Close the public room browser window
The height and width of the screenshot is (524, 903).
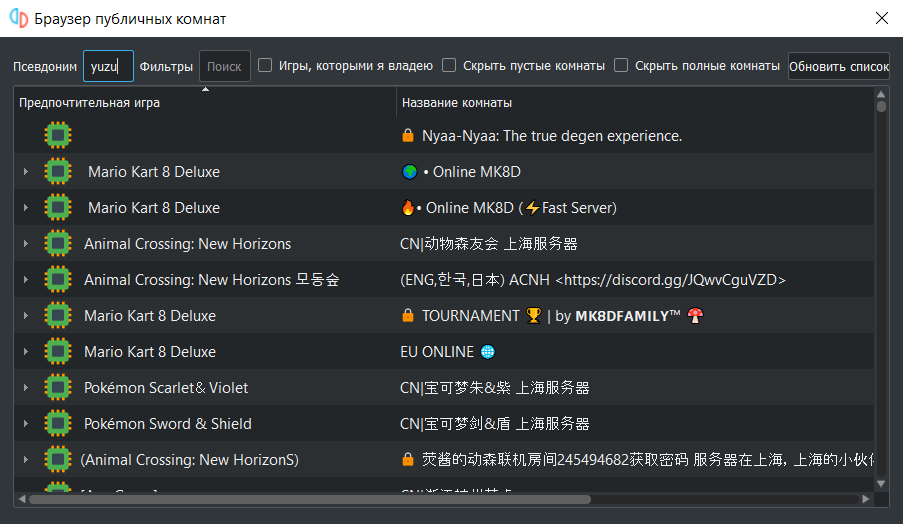coord(882,18)
